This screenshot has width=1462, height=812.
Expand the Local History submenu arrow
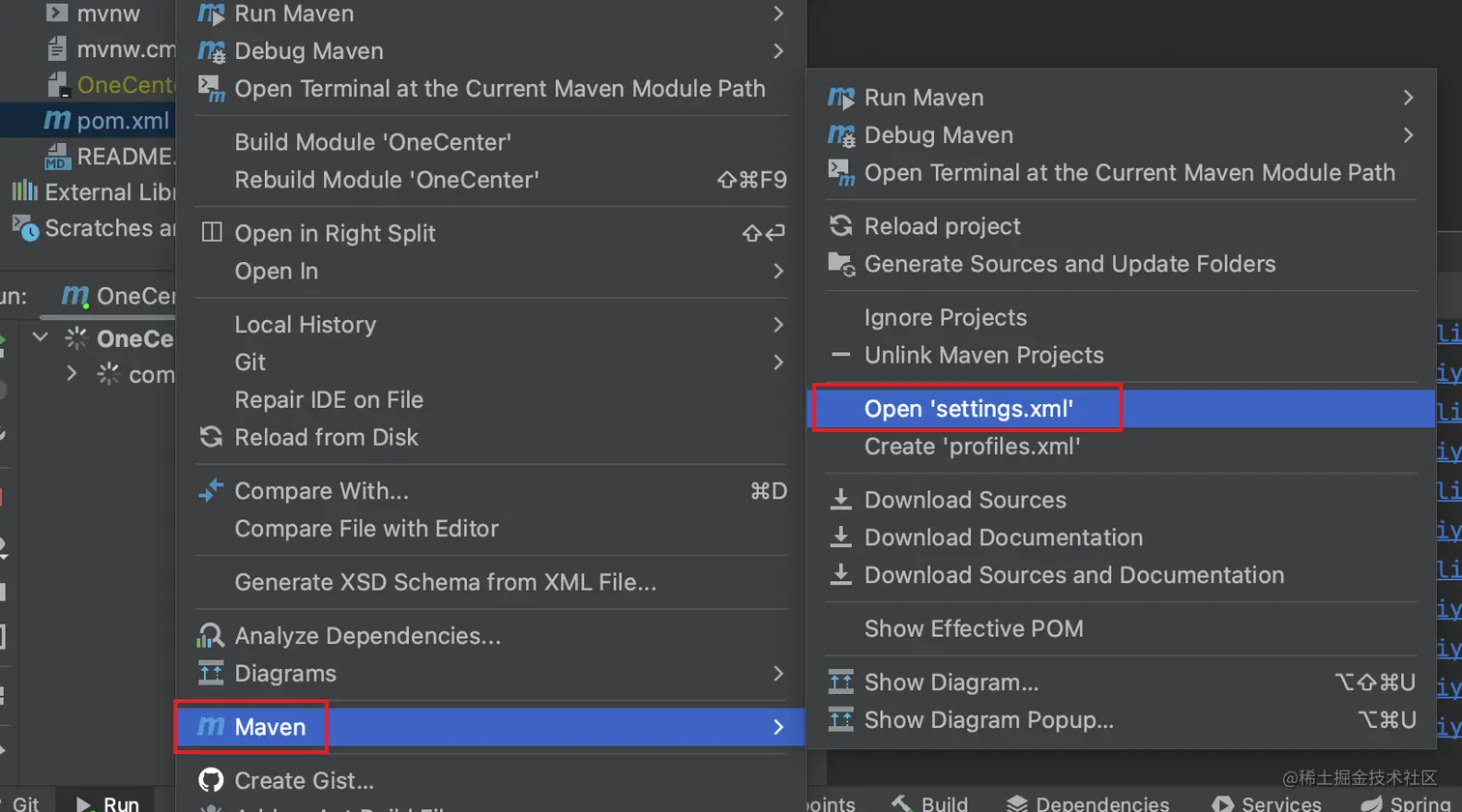pyautogui.click(x=778, y=325)
